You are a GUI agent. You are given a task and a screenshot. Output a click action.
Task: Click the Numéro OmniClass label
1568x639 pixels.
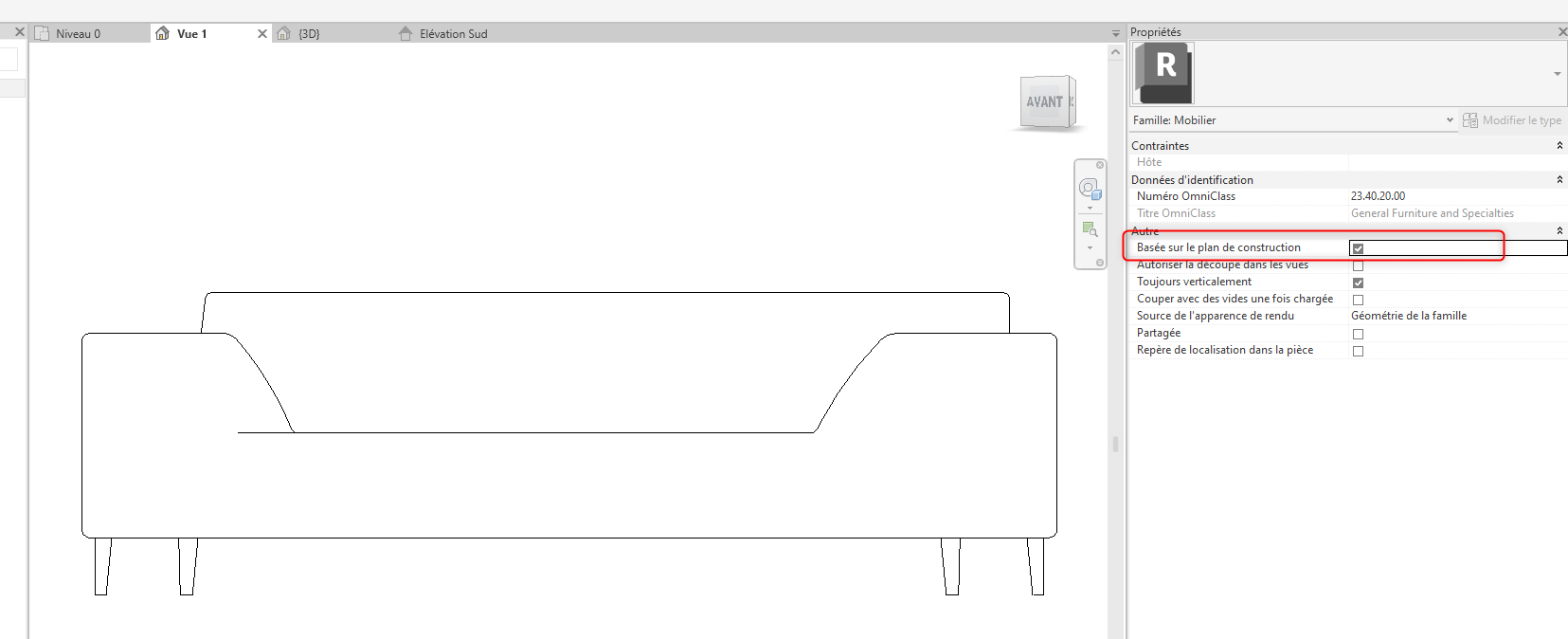click(x=1186, y=196)
